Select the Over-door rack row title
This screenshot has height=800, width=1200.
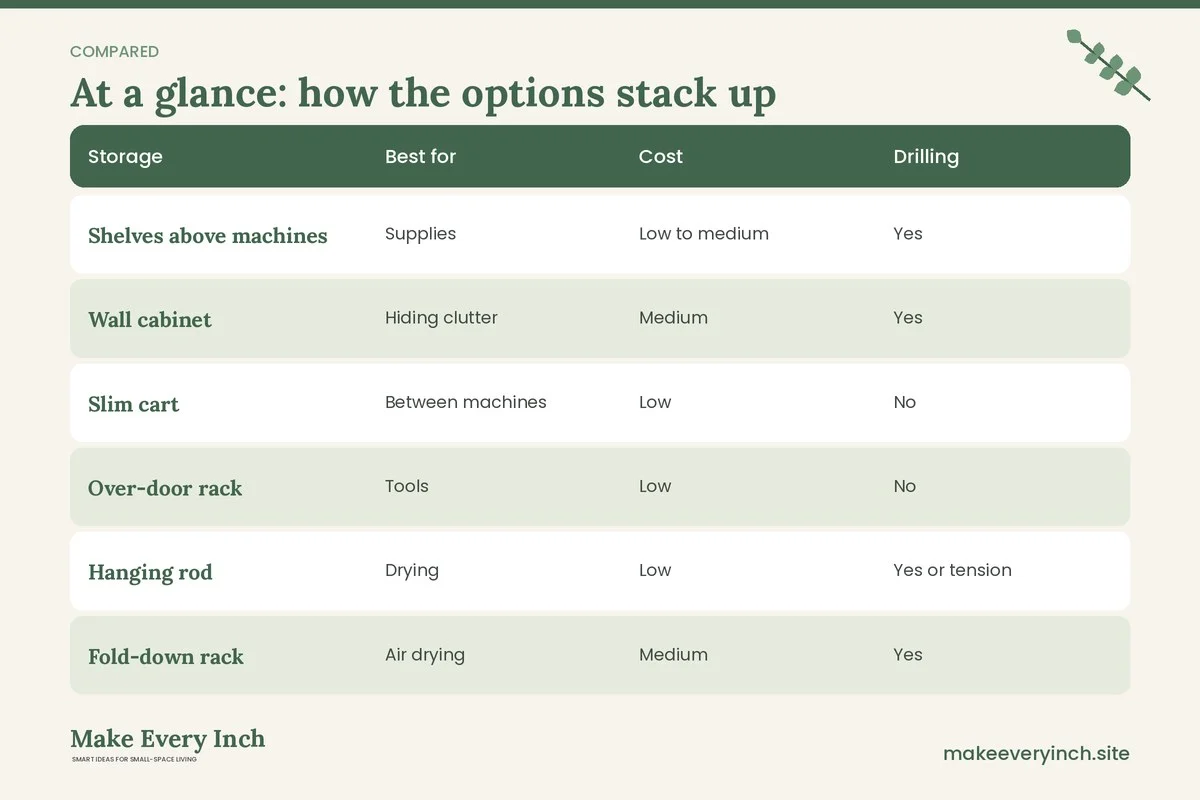[165, 488]
